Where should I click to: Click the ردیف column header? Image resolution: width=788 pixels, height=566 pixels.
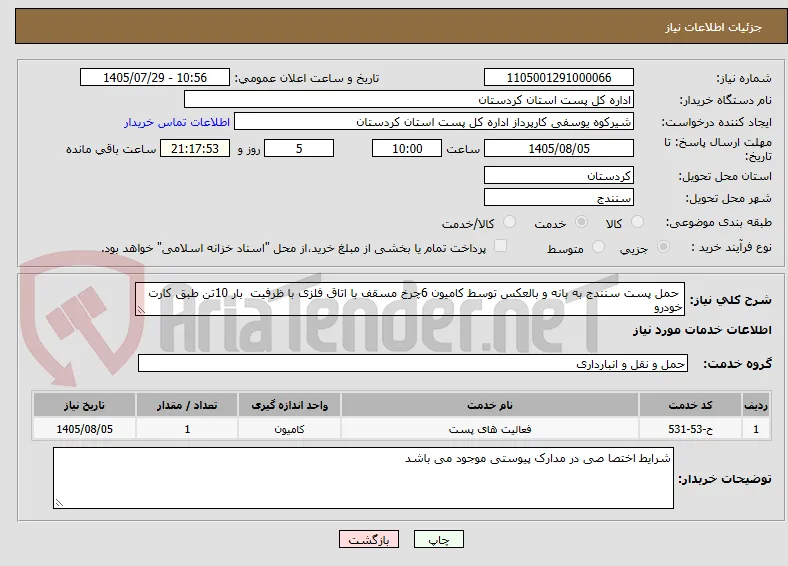[x=756, y=405]
